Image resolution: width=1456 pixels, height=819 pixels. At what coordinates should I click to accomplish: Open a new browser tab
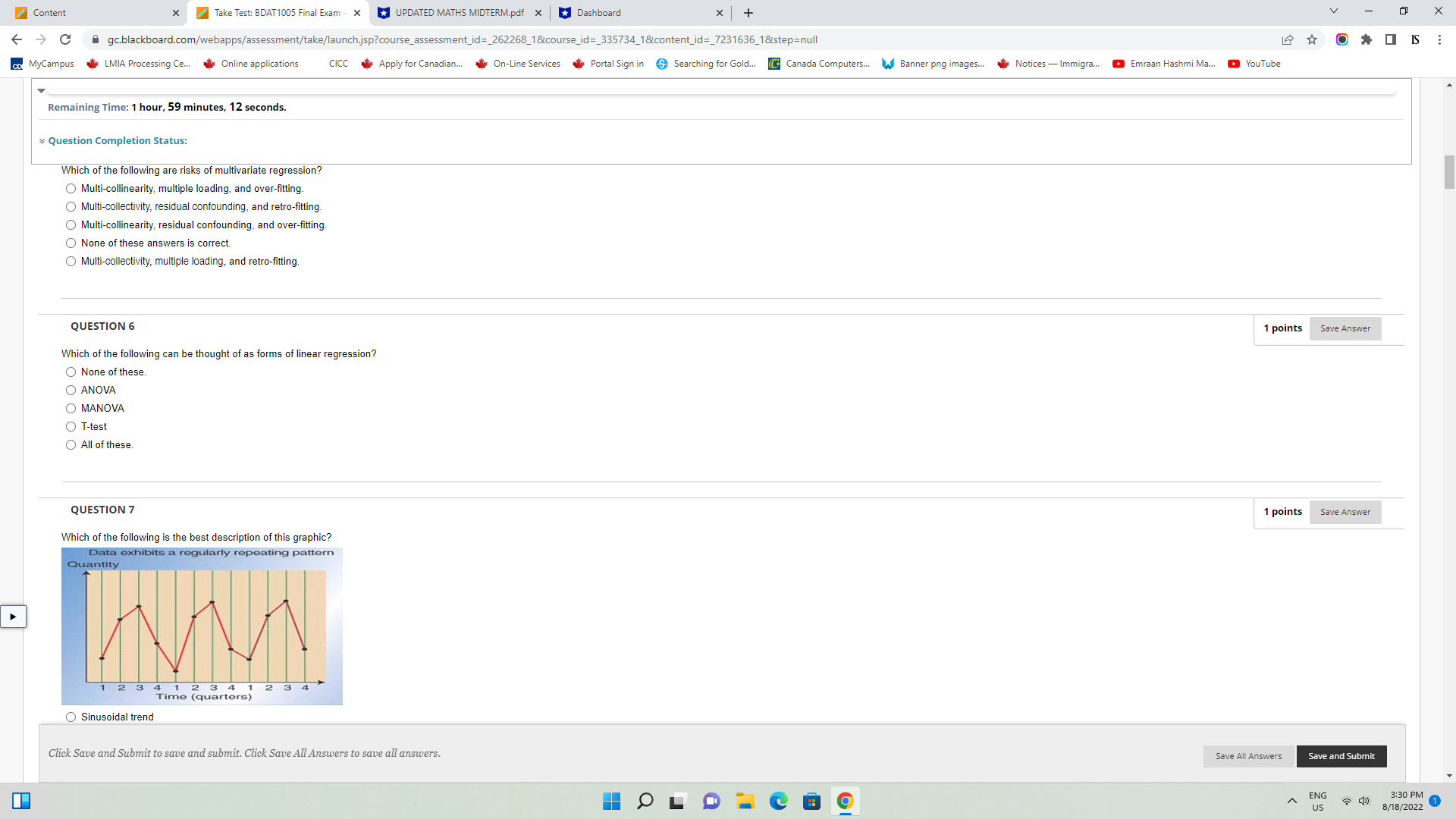(x=748, y=13)
